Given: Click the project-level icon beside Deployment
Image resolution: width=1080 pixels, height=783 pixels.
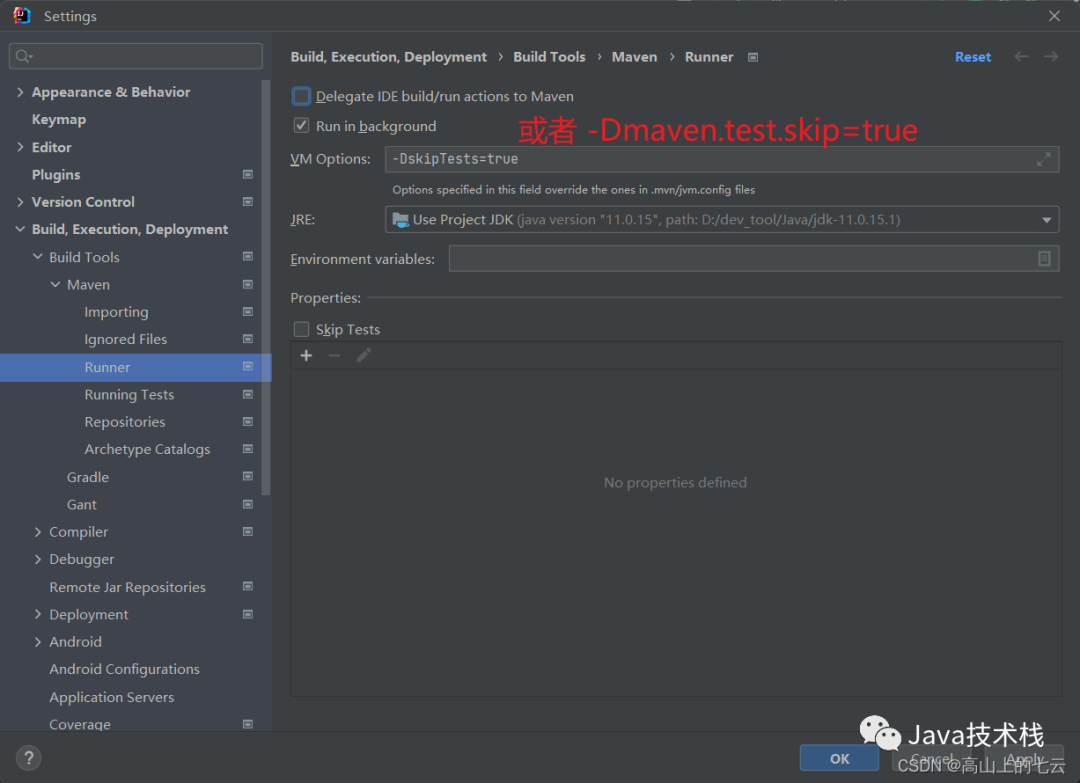Looking at the screenshot, I should [248, 614].
